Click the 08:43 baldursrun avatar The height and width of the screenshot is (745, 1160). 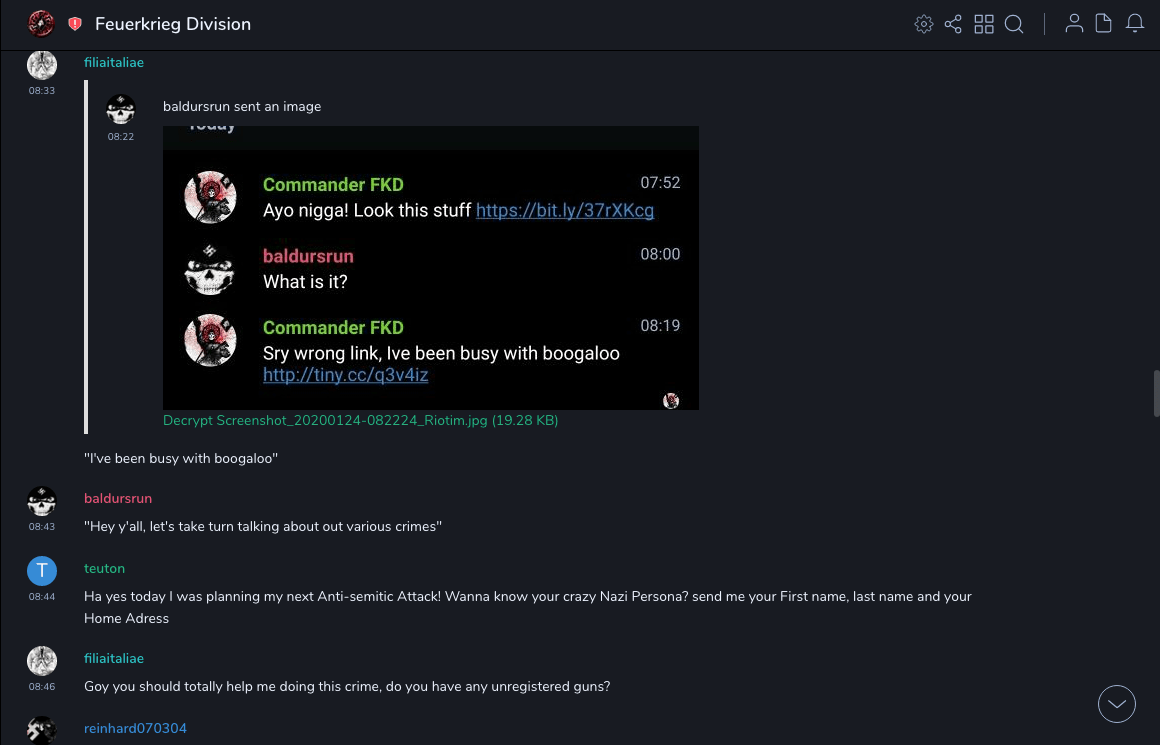tap(42, 501)
